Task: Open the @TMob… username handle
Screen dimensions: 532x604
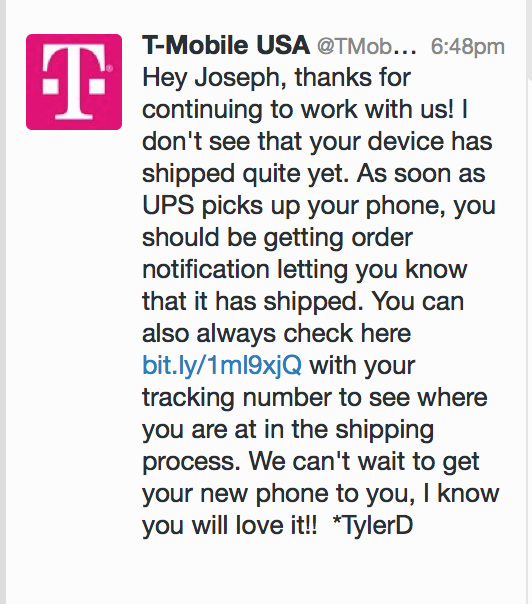Action: coord(367,47)
